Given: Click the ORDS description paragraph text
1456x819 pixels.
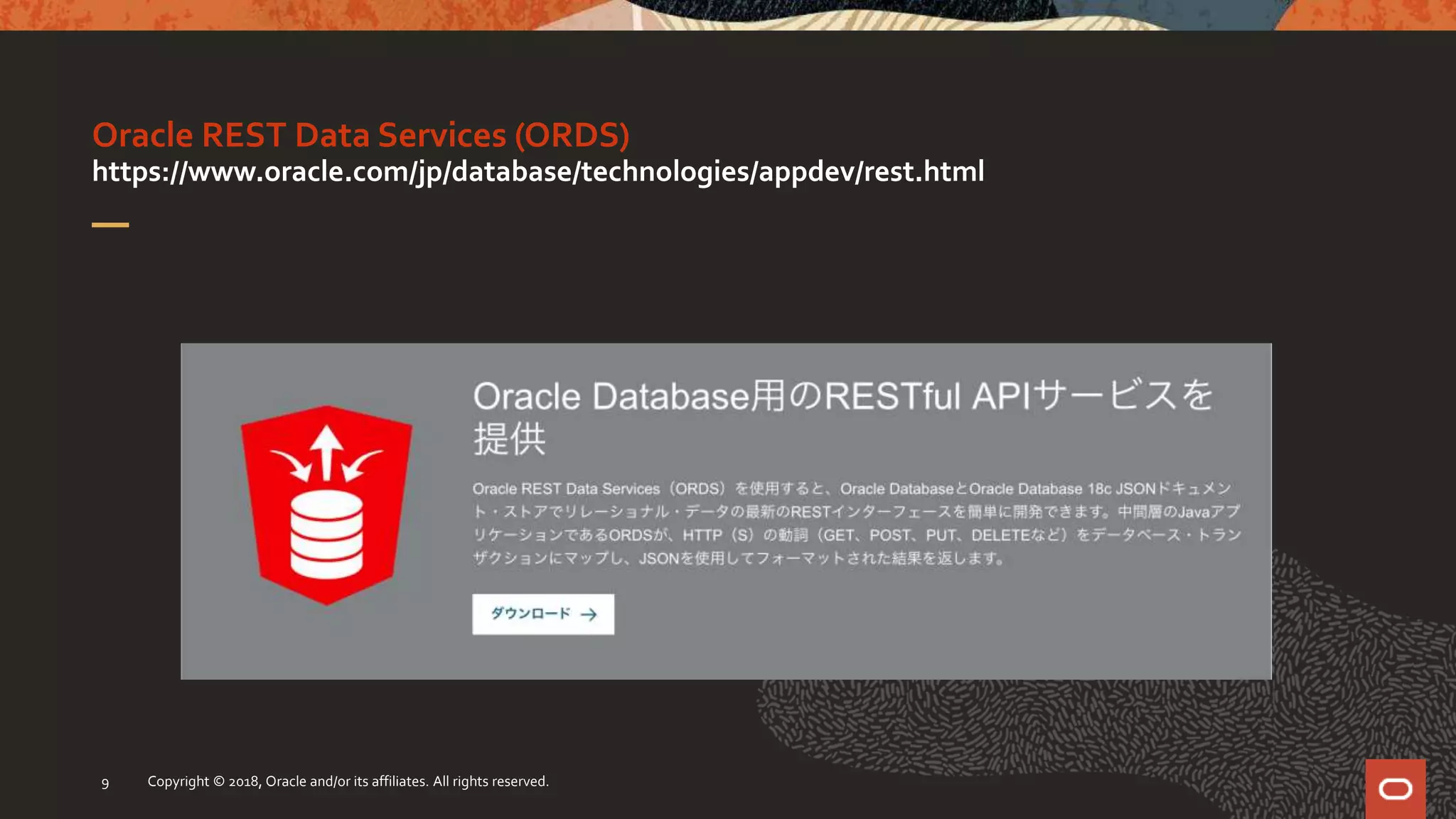Looking at the screenshot, I should 857,523.
